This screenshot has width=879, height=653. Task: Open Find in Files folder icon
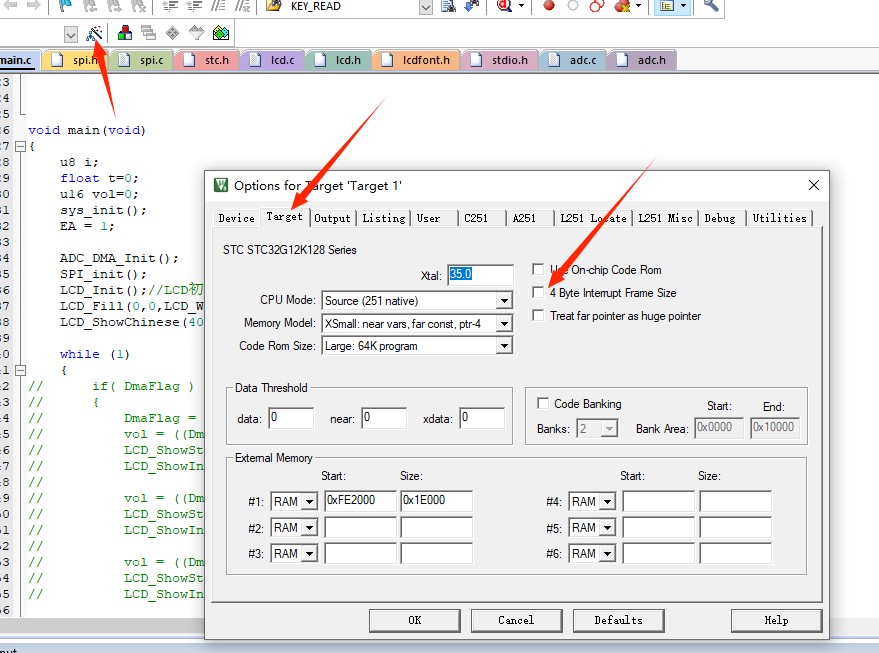click(274, 6)
